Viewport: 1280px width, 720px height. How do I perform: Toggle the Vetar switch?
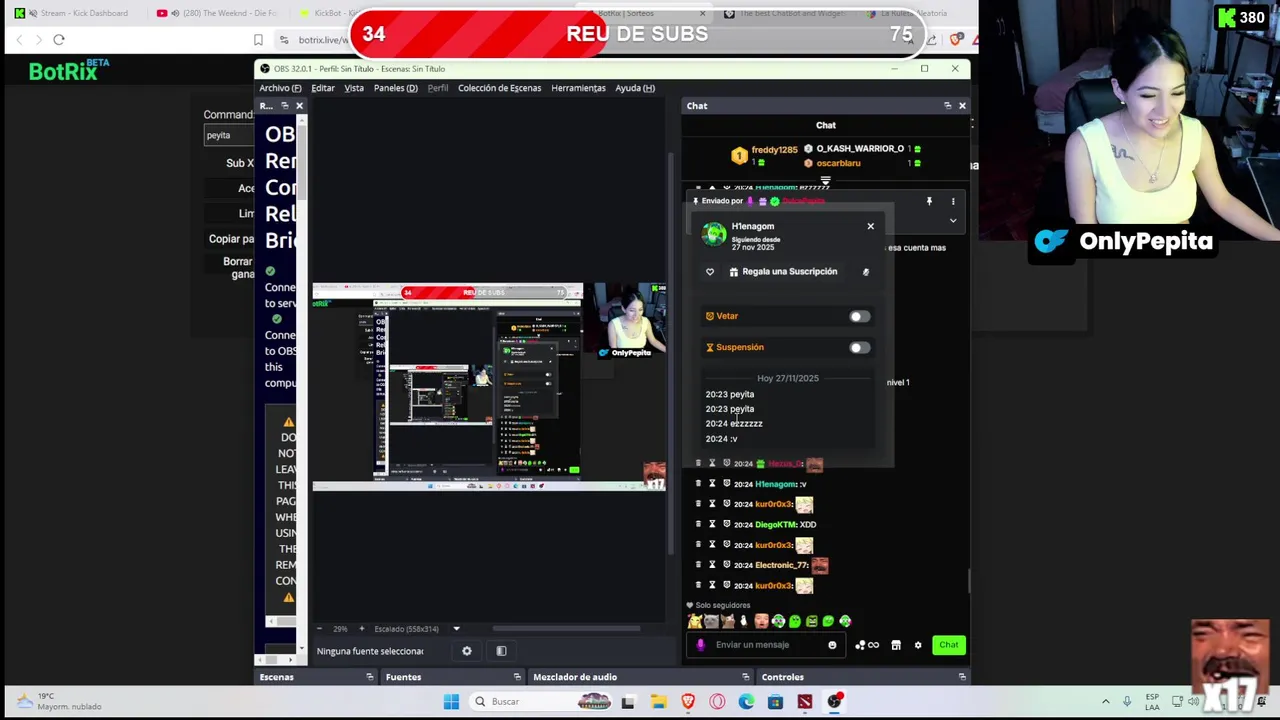click(x=859, y=317)
